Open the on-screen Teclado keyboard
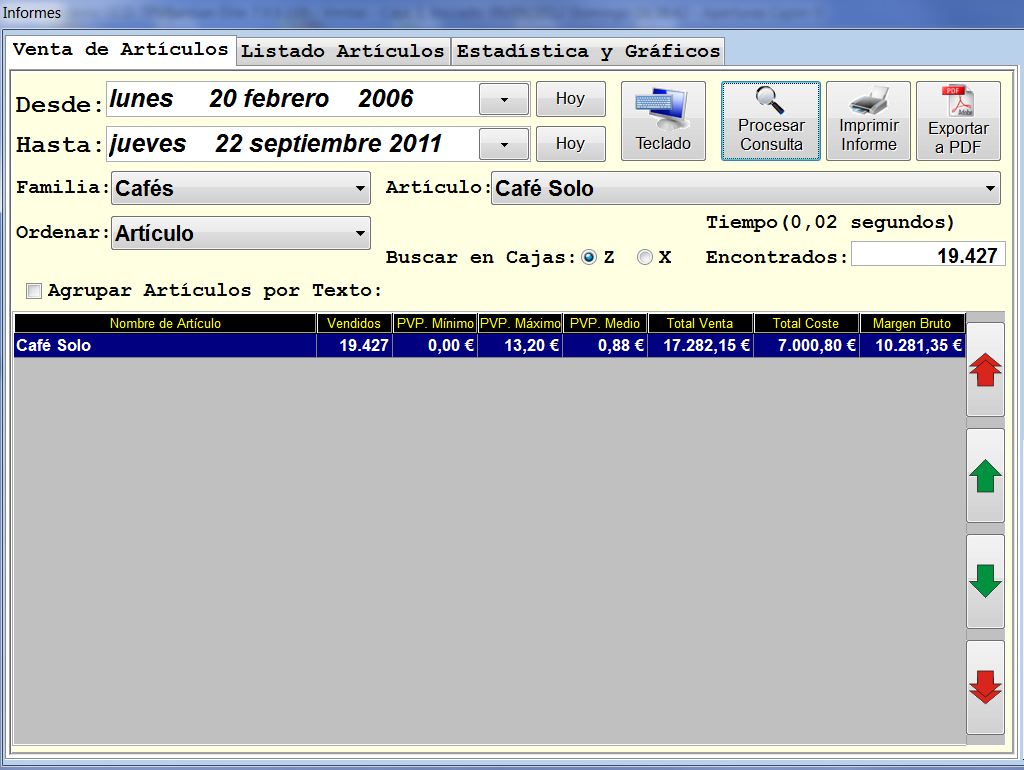 (663, 121)
